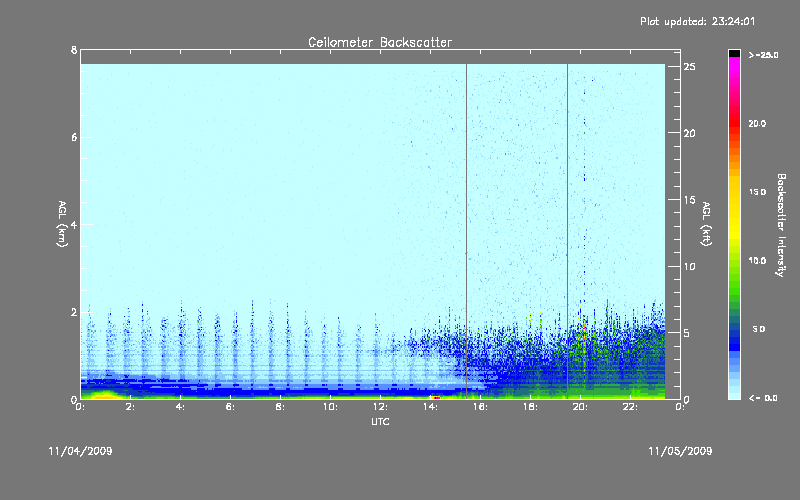Click the 8 km tick on left axis
The width and height of the screenshot is (800, 500).
(74, 50)
